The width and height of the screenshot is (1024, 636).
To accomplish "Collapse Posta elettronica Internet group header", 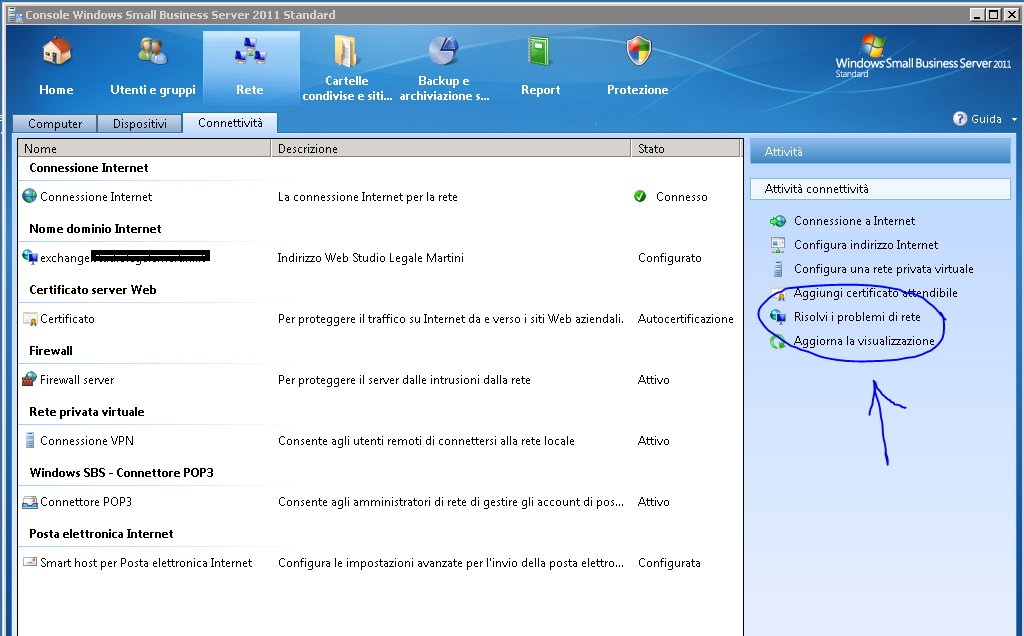I will pos(101,533).
